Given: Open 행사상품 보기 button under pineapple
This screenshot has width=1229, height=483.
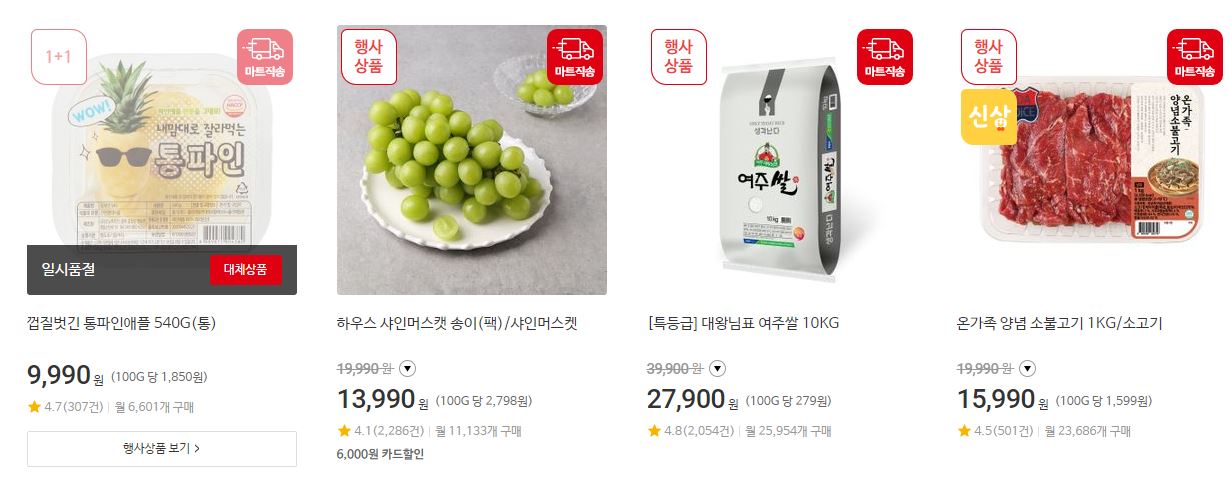Looking at the screenshot, I should (162, 449).
